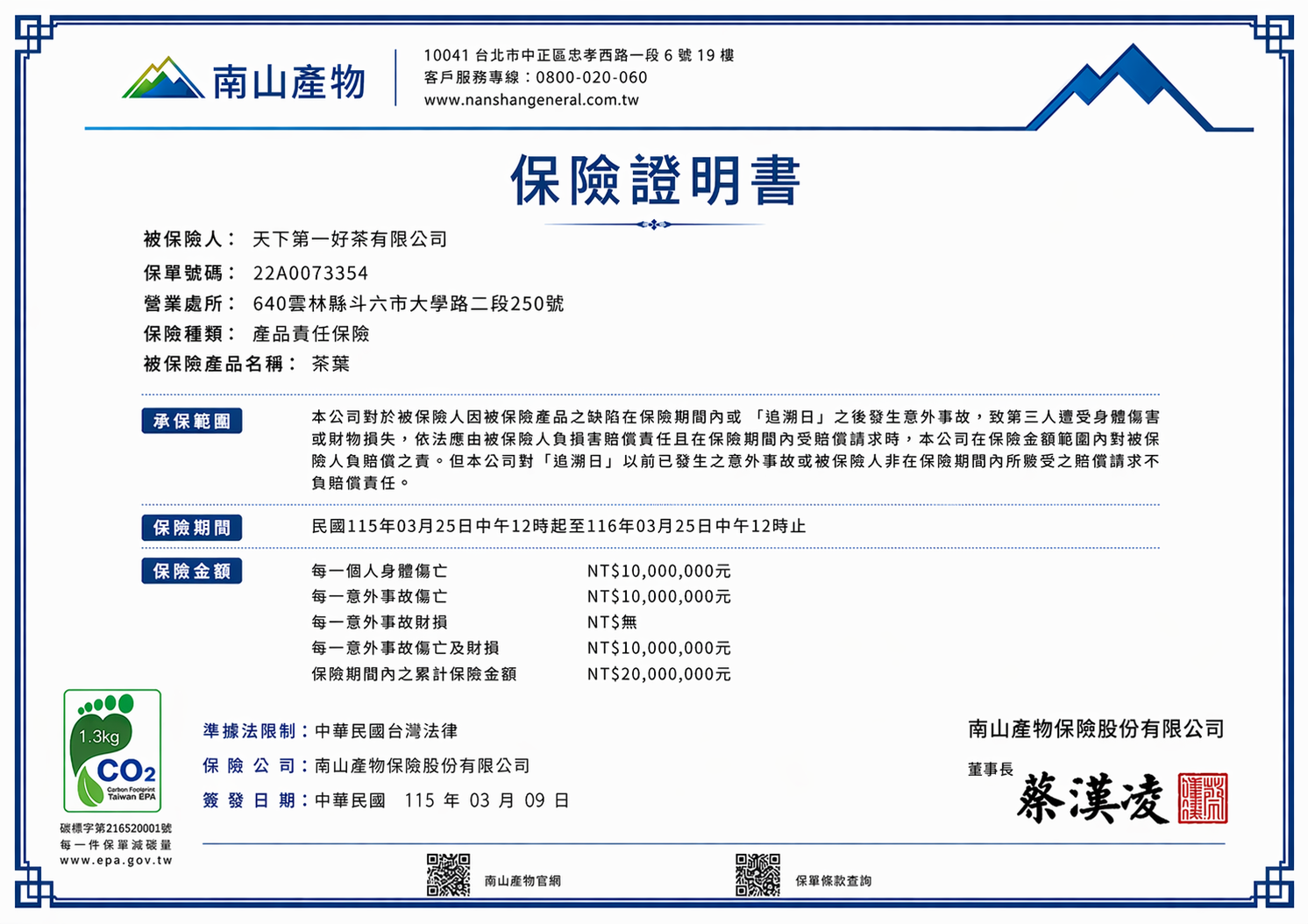Viewport: 1308px width, 924px height.
Task: Click the coverage scope paragraph beginning 本公司對於被保險人
Action: pyautogui.click(x=736, y=450)
